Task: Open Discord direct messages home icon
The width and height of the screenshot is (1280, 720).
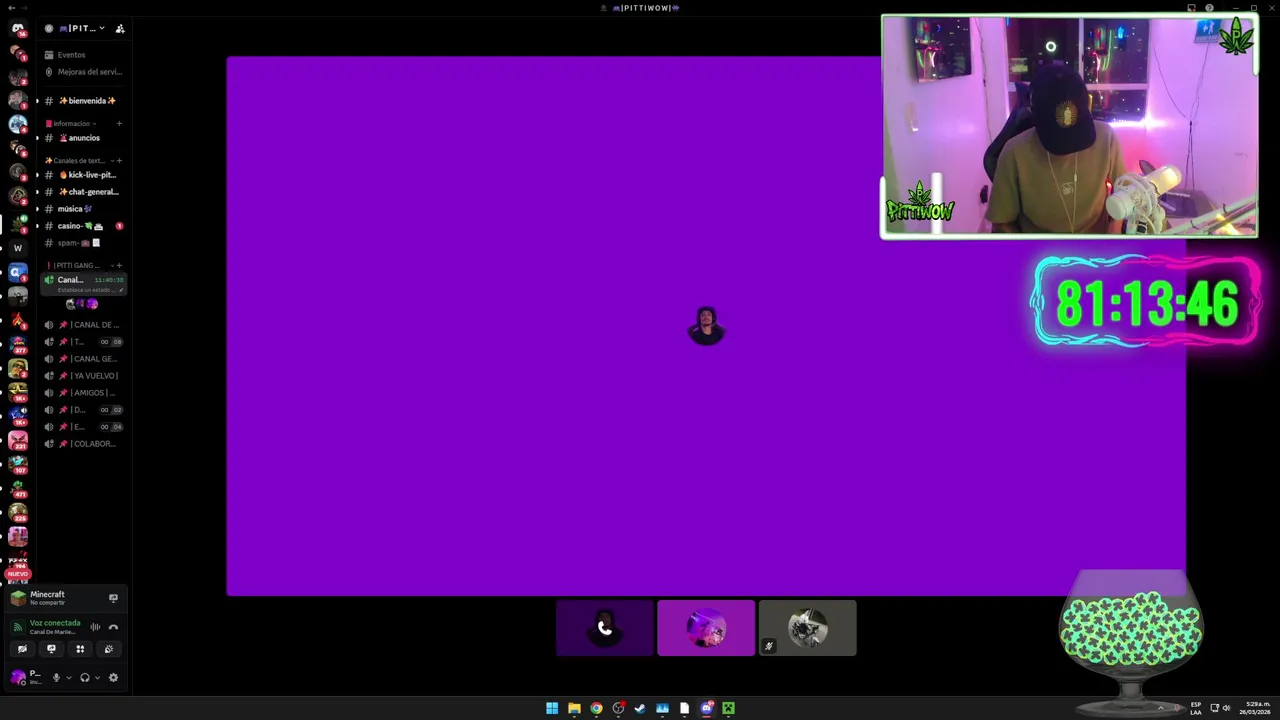Action: point(17,29)
